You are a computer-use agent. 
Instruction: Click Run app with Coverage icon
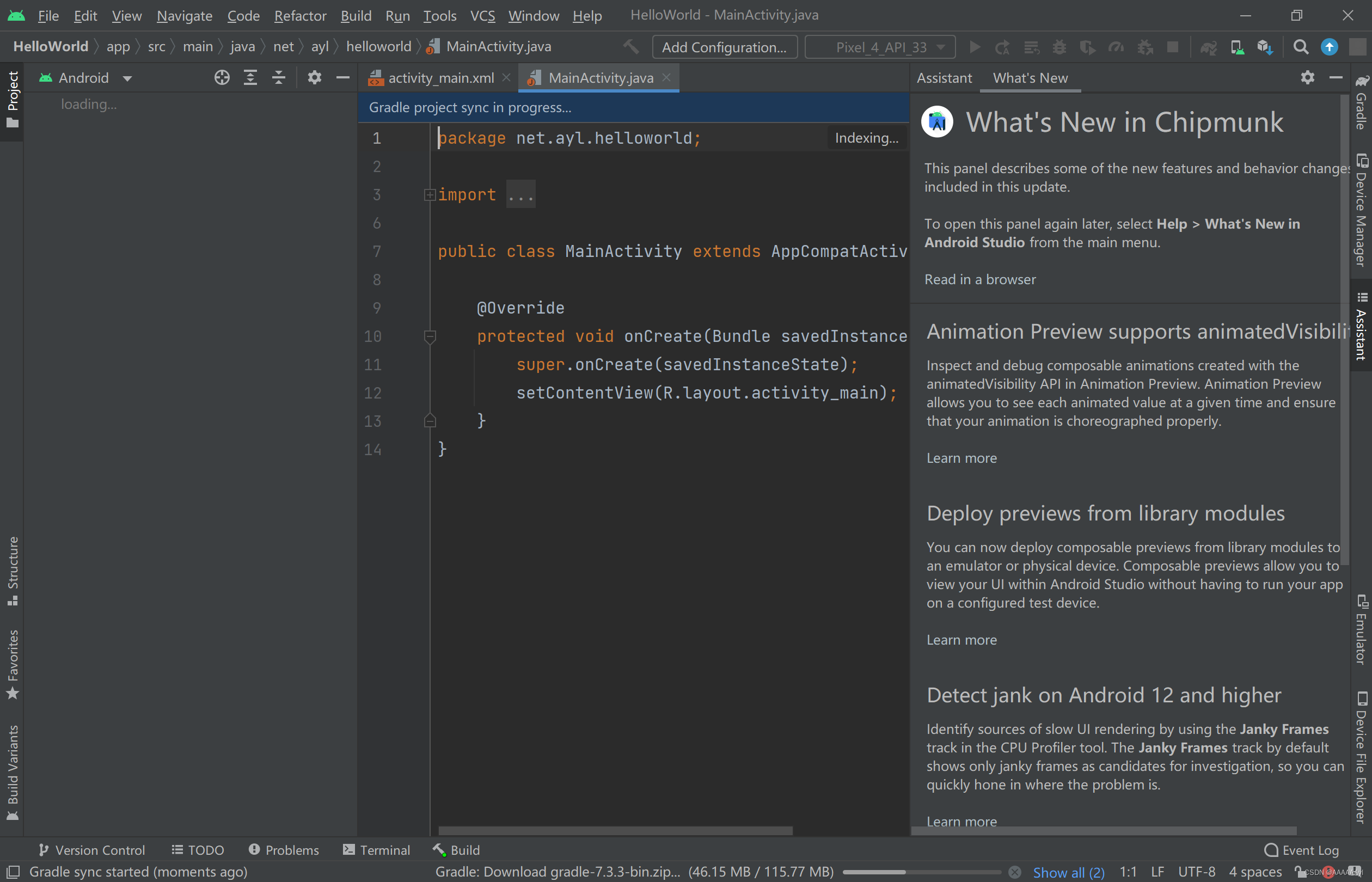(1087, 47)
